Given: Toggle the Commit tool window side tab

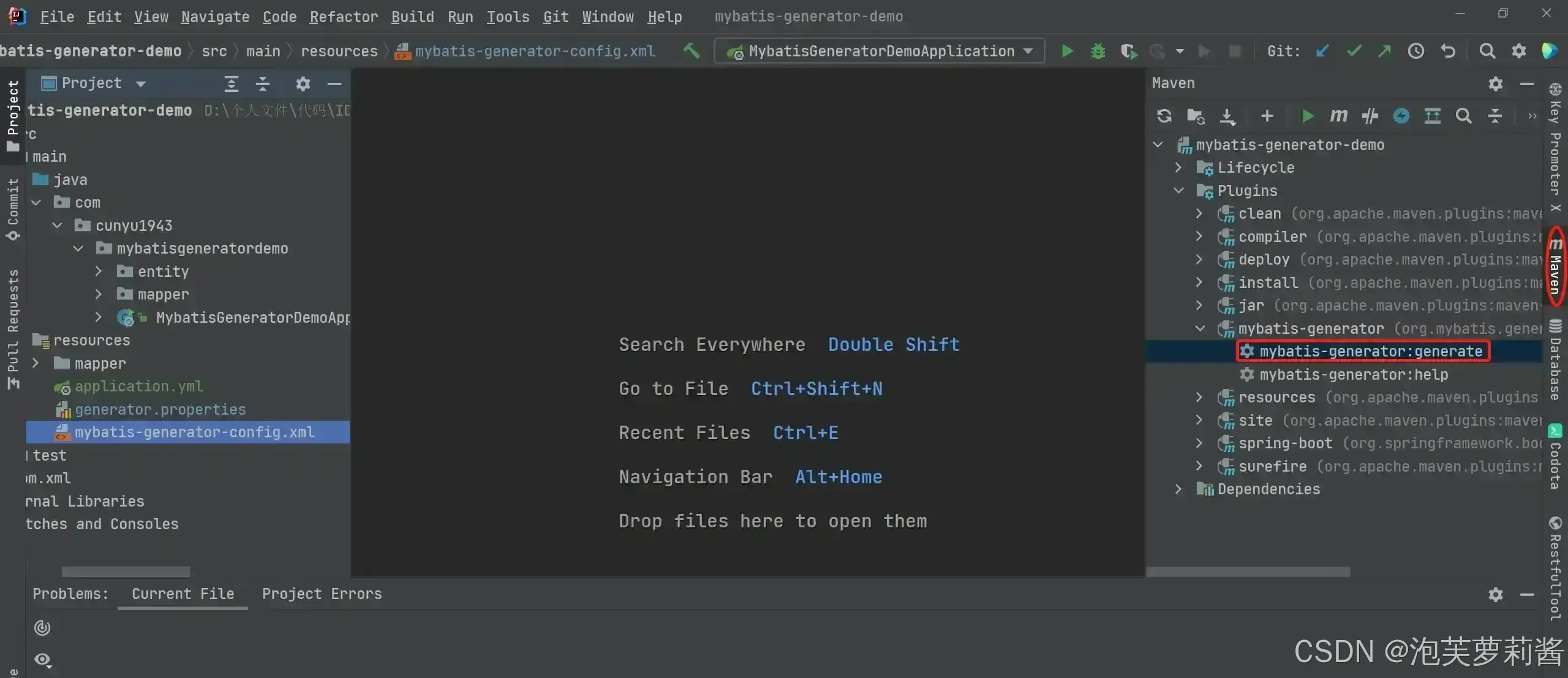Looking at the screenshot, I should 13,209.
